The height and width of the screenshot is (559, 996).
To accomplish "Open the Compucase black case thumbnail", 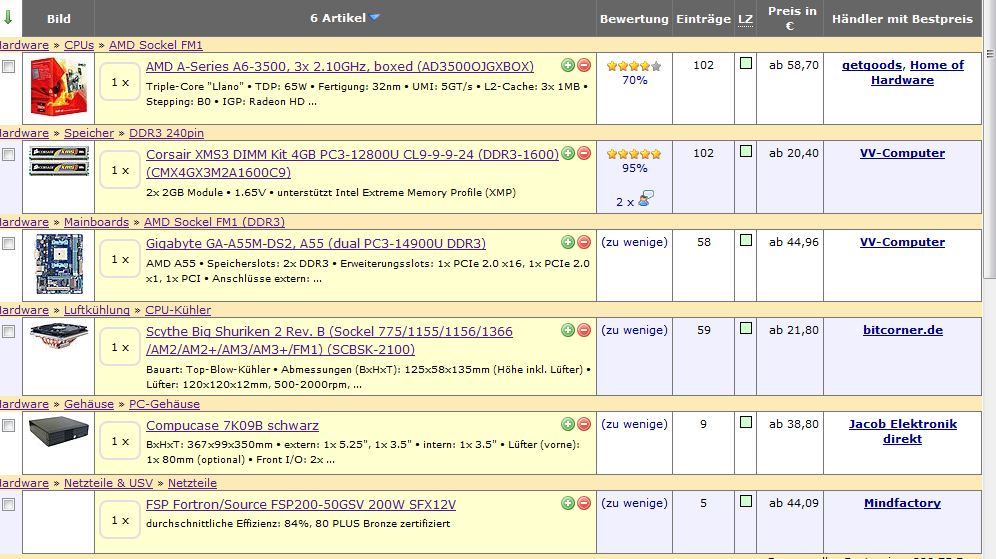I will 58,432.
